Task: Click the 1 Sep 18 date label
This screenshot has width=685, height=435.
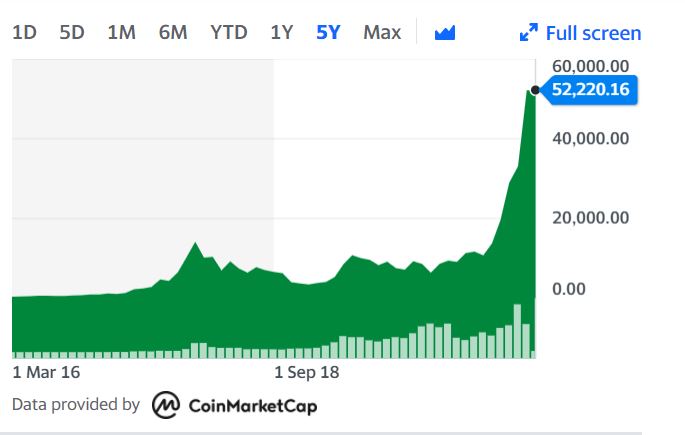Action: [x=307, y=372]
